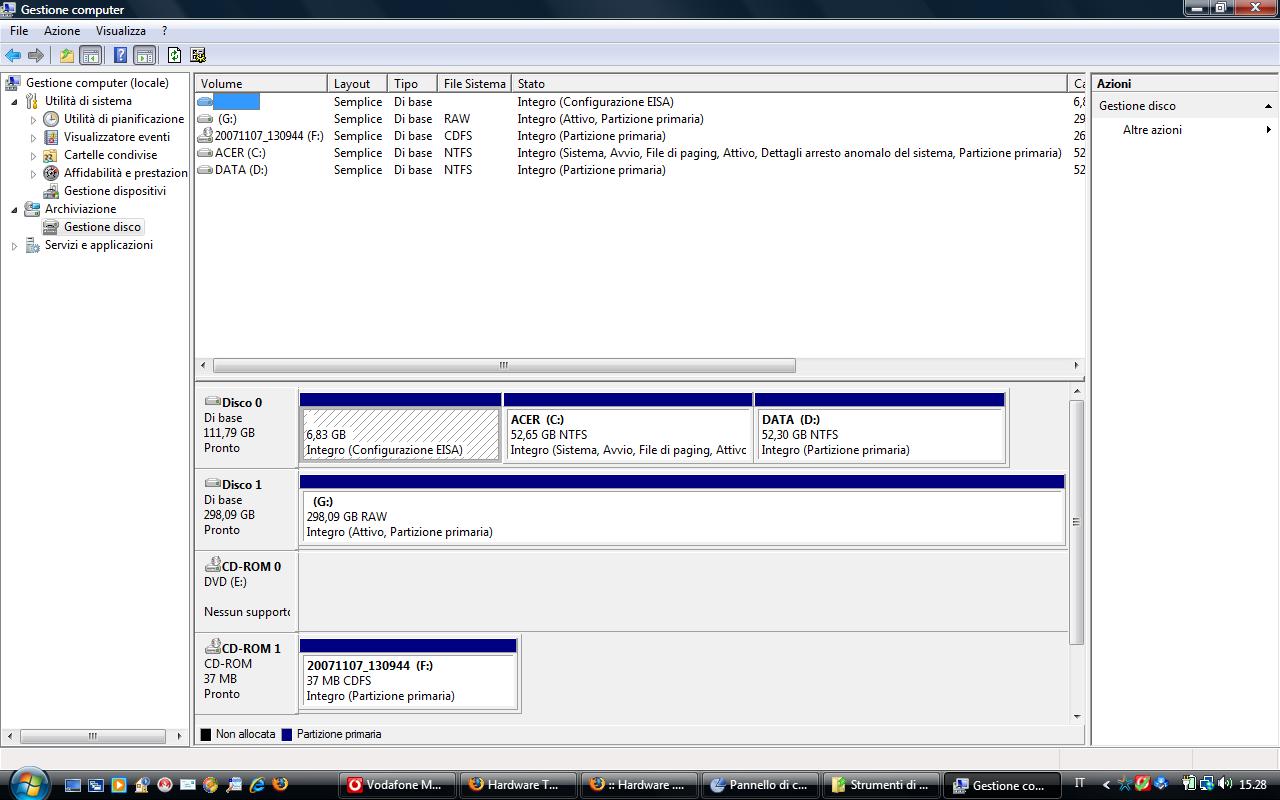The width and height of the screenshot is (1280, 800).
Task: Click the Refresh toolbar icon
Action: click(174, 56)
